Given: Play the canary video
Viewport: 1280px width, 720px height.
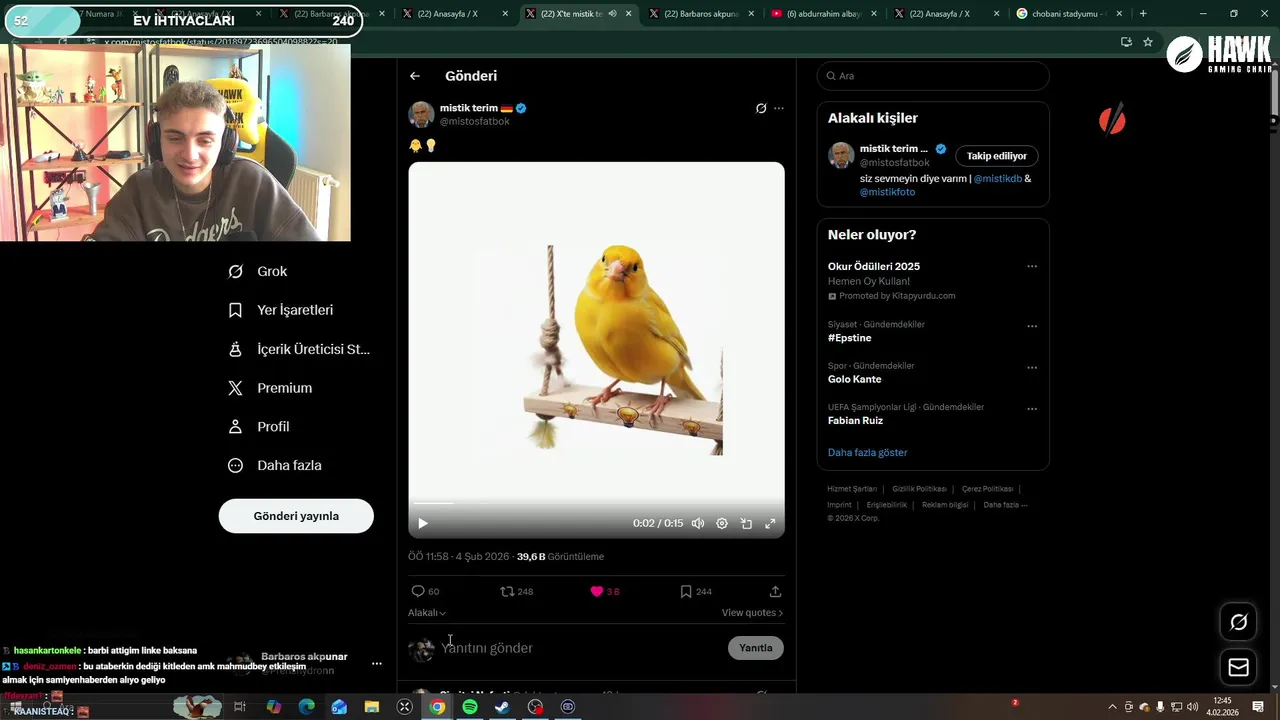Looking at the screenshot, I should (x=423, y=523).
